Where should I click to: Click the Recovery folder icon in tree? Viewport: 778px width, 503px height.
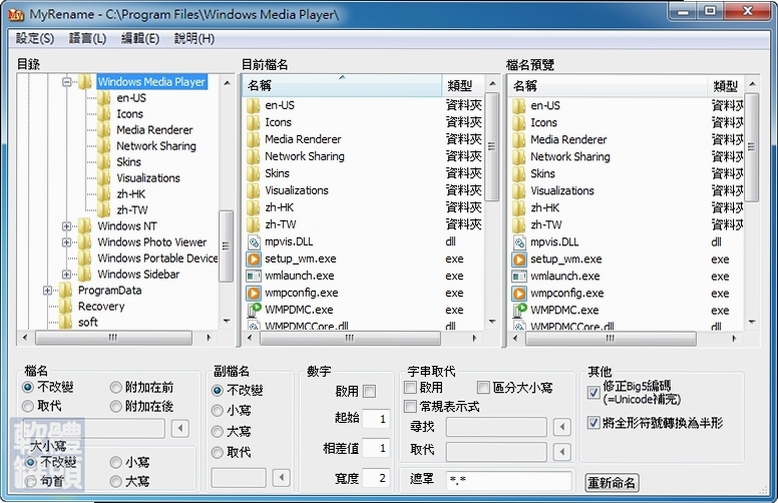click(x=65, y=306)
